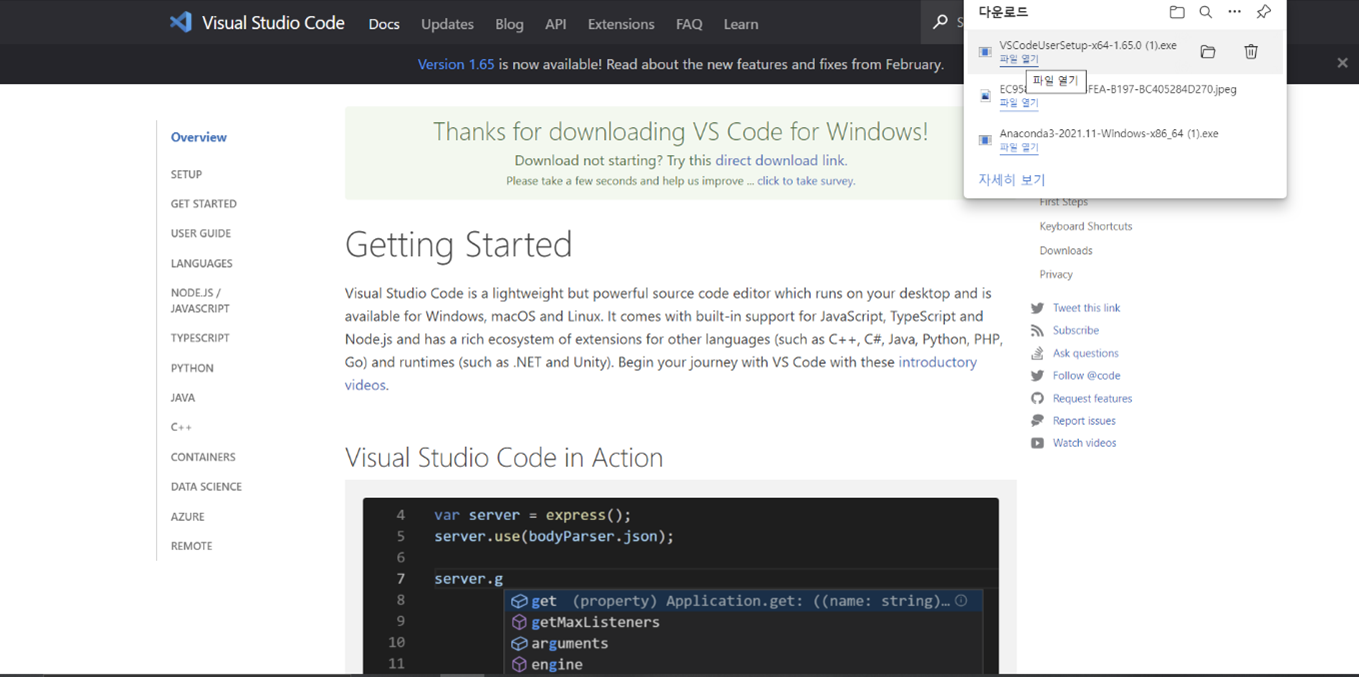Jump to Keyboard Shortcuts section link
Viewport: 1359px width, 677px height.
pos(1086,226)
